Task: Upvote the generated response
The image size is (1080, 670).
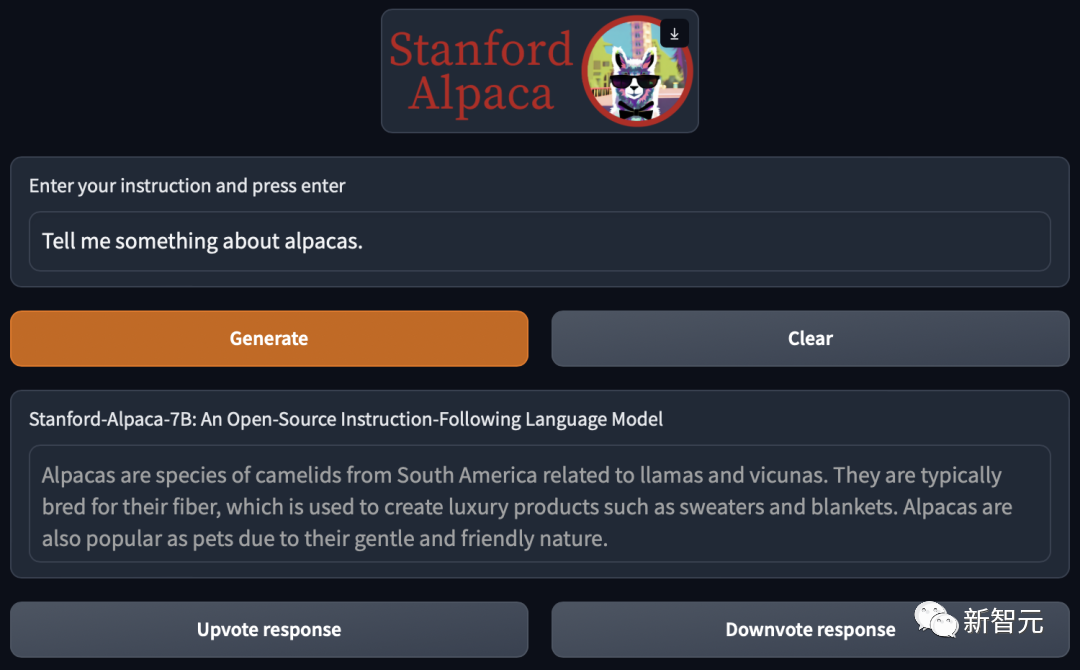Action: [x=269, y=630]
